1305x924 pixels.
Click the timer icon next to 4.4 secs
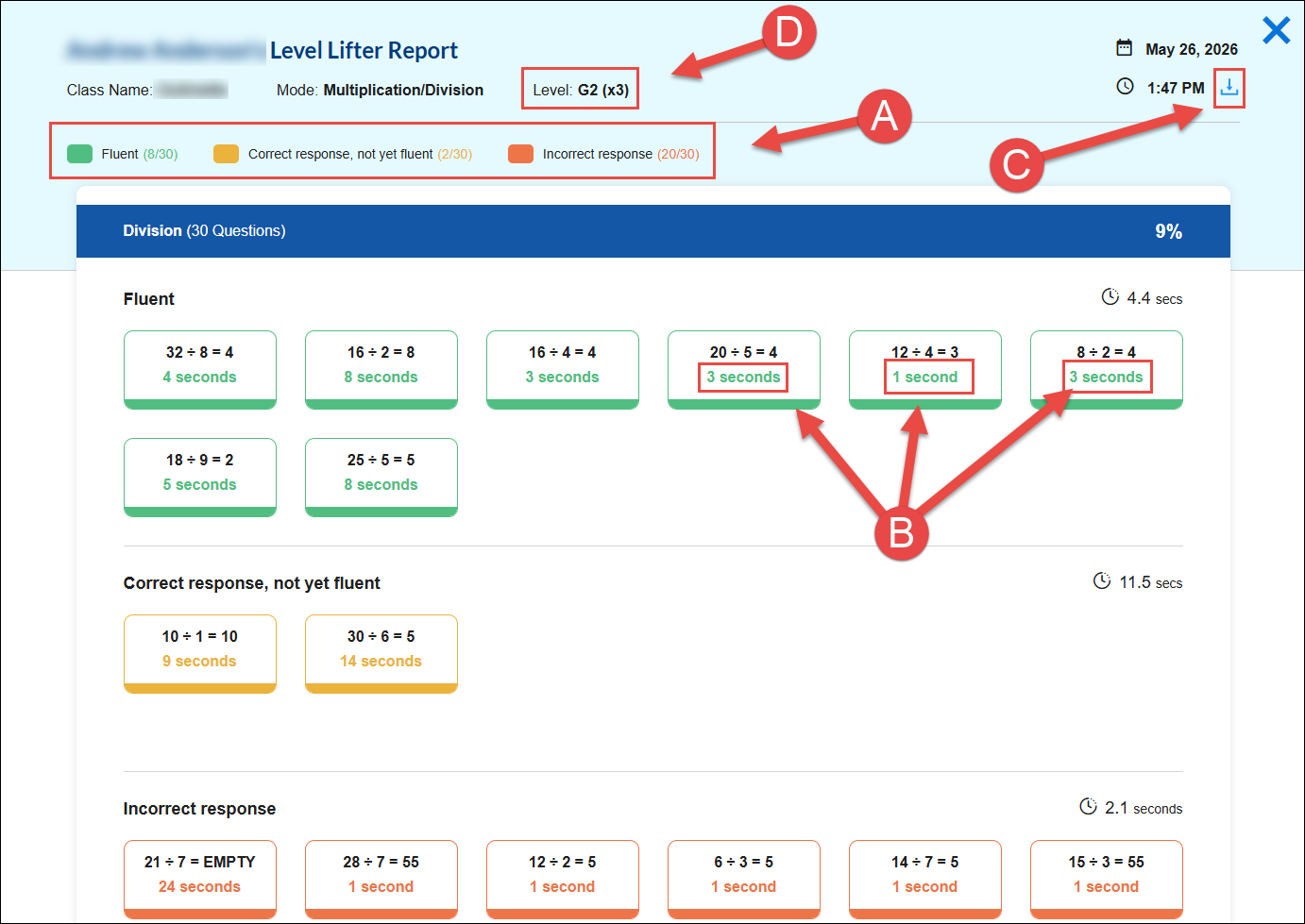pyautogui.click(x=1110, y=297)
